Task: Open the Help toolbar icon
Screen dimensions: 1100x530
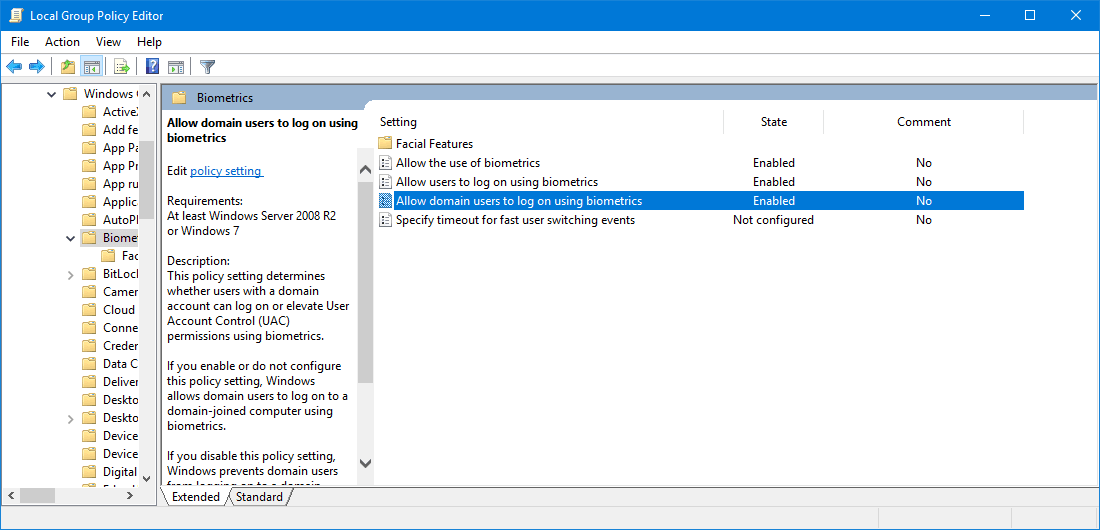Action: (152, 67)
